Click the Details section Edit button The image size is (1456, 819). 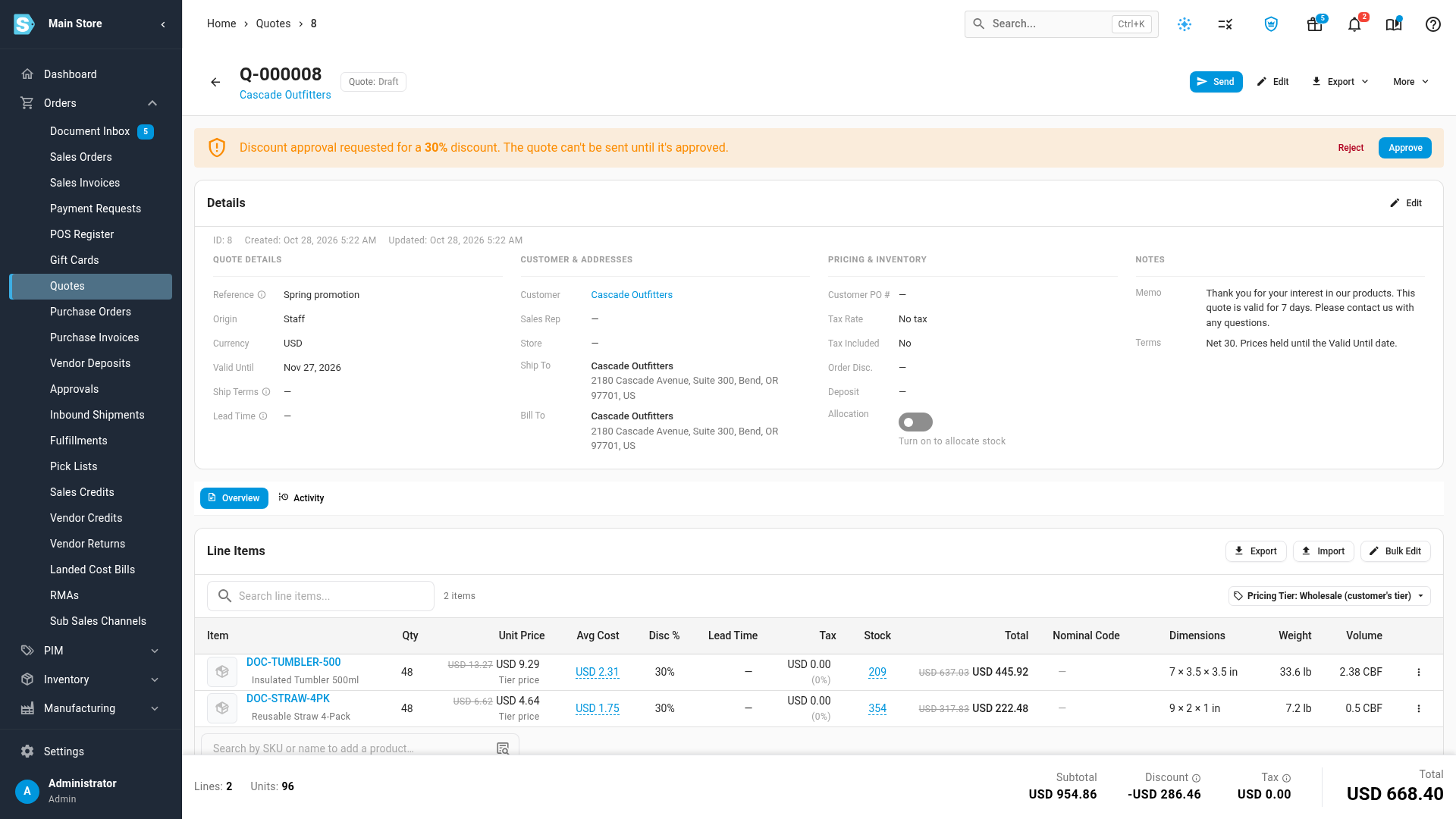pyautogui.click(x=1406, y=203)
